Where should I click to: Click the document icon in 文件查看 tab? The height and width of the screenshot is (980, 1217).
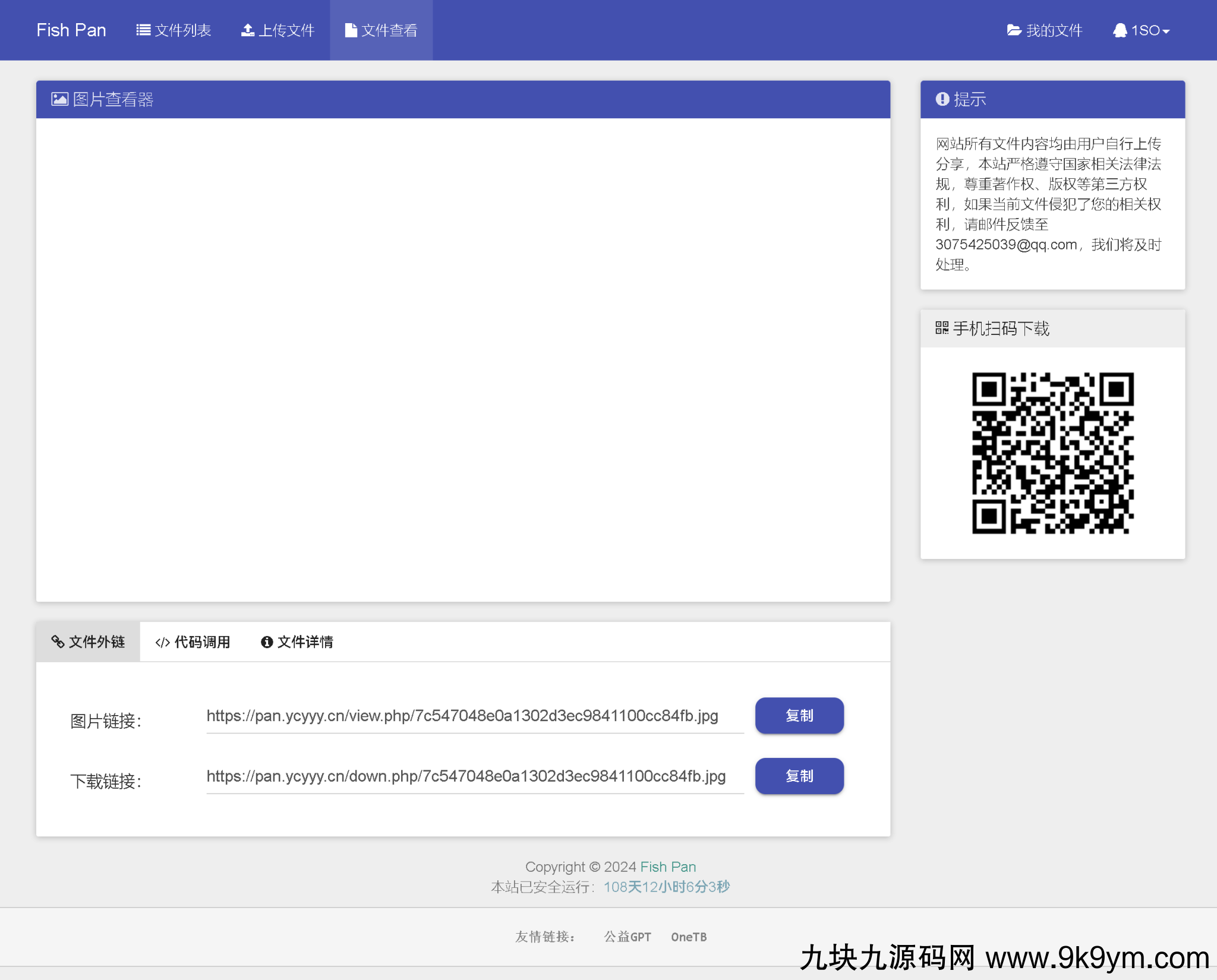[x=351, y=30]
